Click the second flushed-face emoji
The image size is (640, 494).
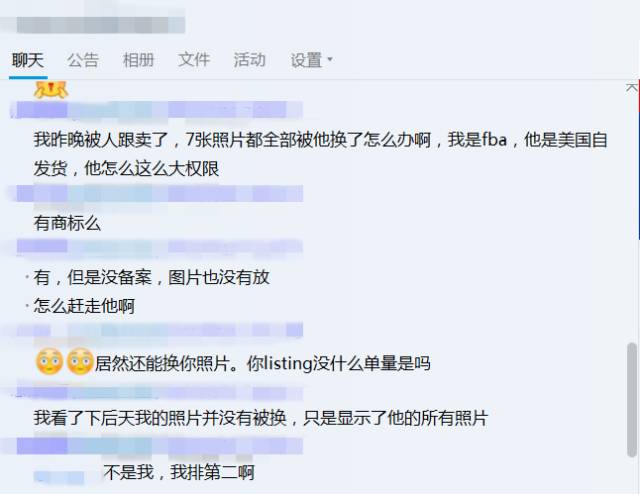point(80,362)
